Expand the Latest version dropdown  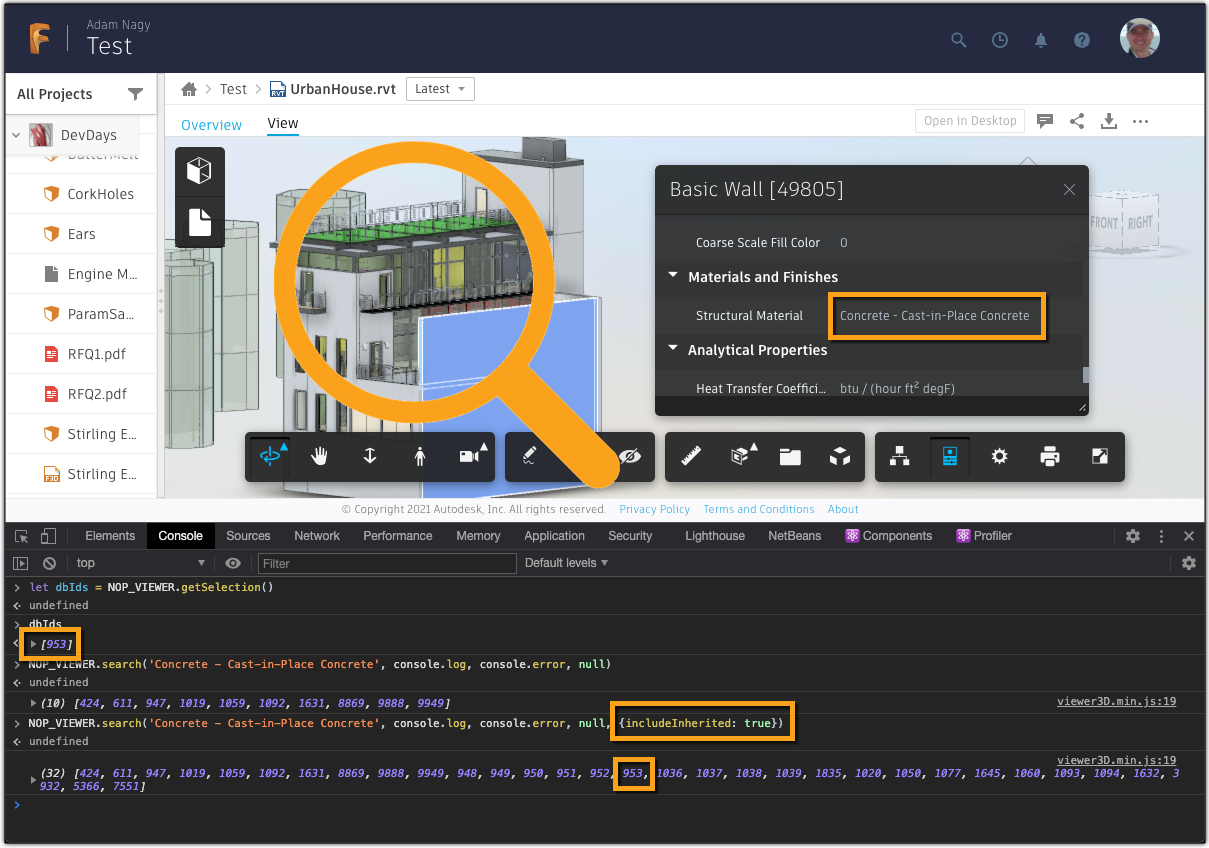(x=440, y=89)
